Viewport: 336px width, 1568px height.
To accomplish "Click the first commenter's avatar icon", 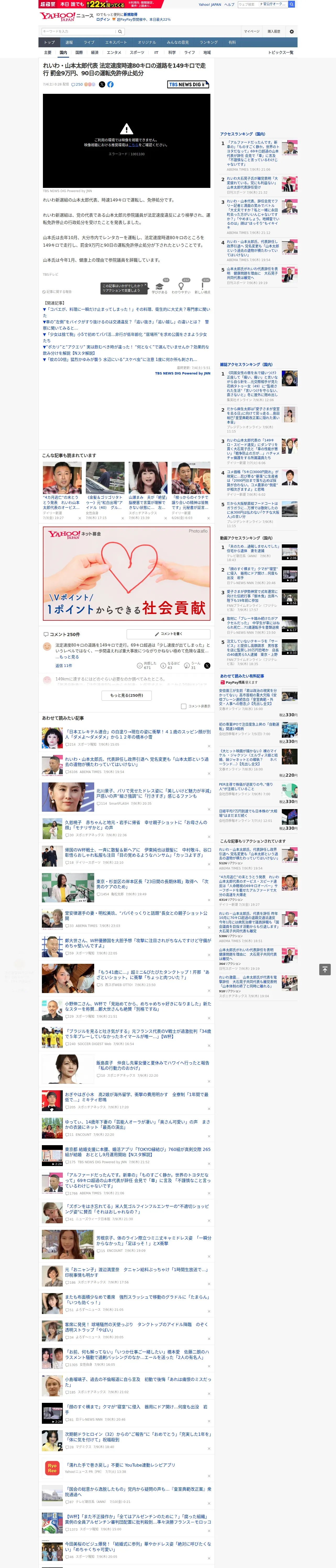I will coord(47,647).
